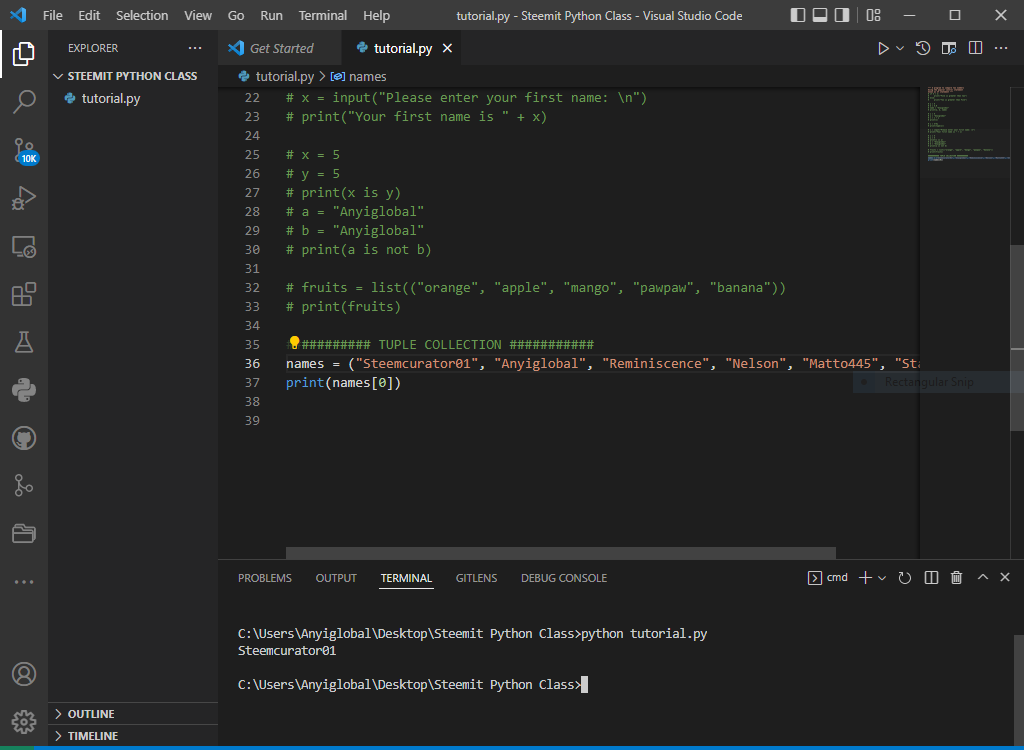Open changes preview icon in editor toolbar
Screen dimensions: 1024x750
pyautogui.click(x=949, y=48)
